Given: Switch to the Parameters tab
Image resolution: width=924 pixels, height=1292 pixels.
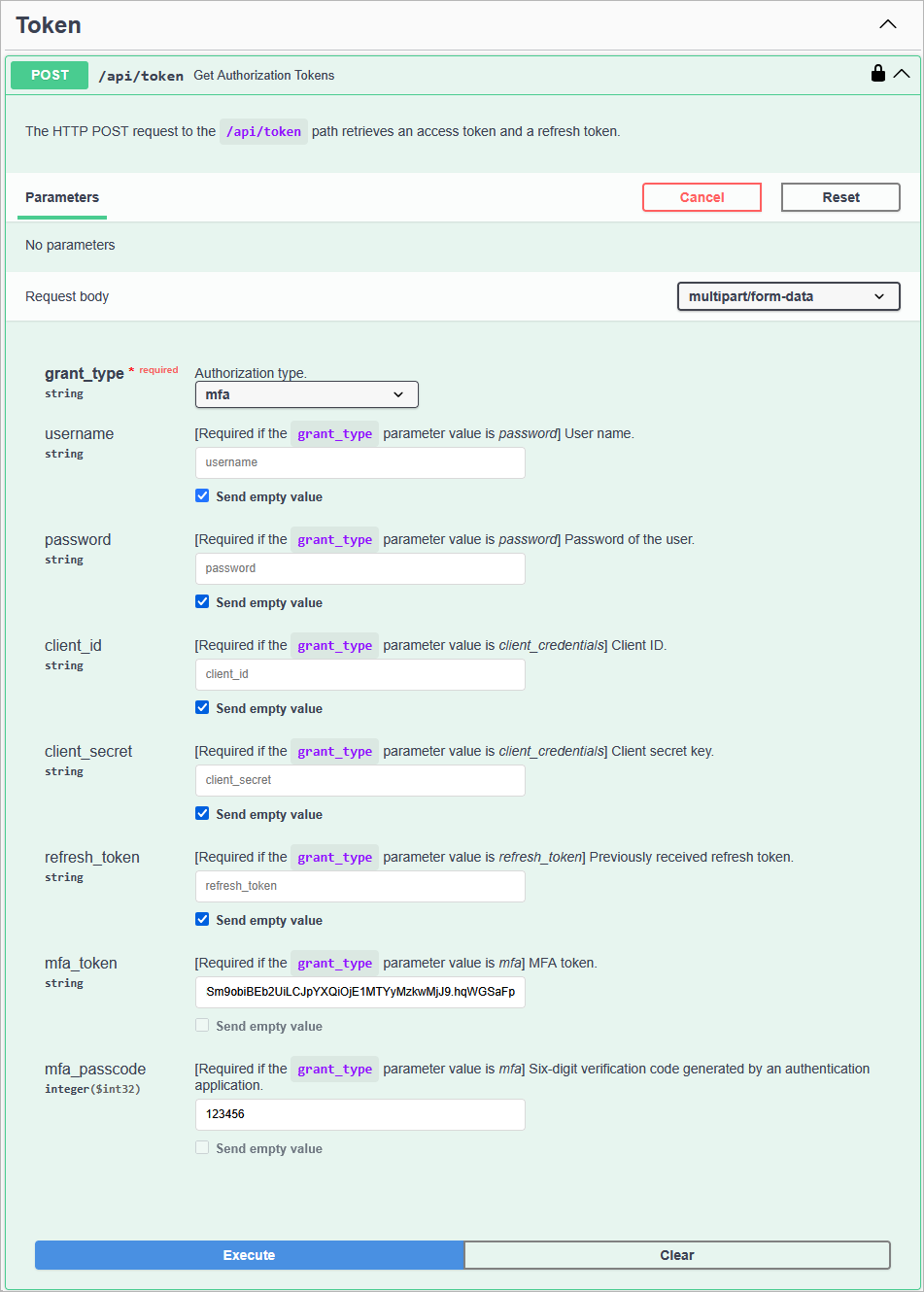Looking at the screenshot, I should (61, 197).
